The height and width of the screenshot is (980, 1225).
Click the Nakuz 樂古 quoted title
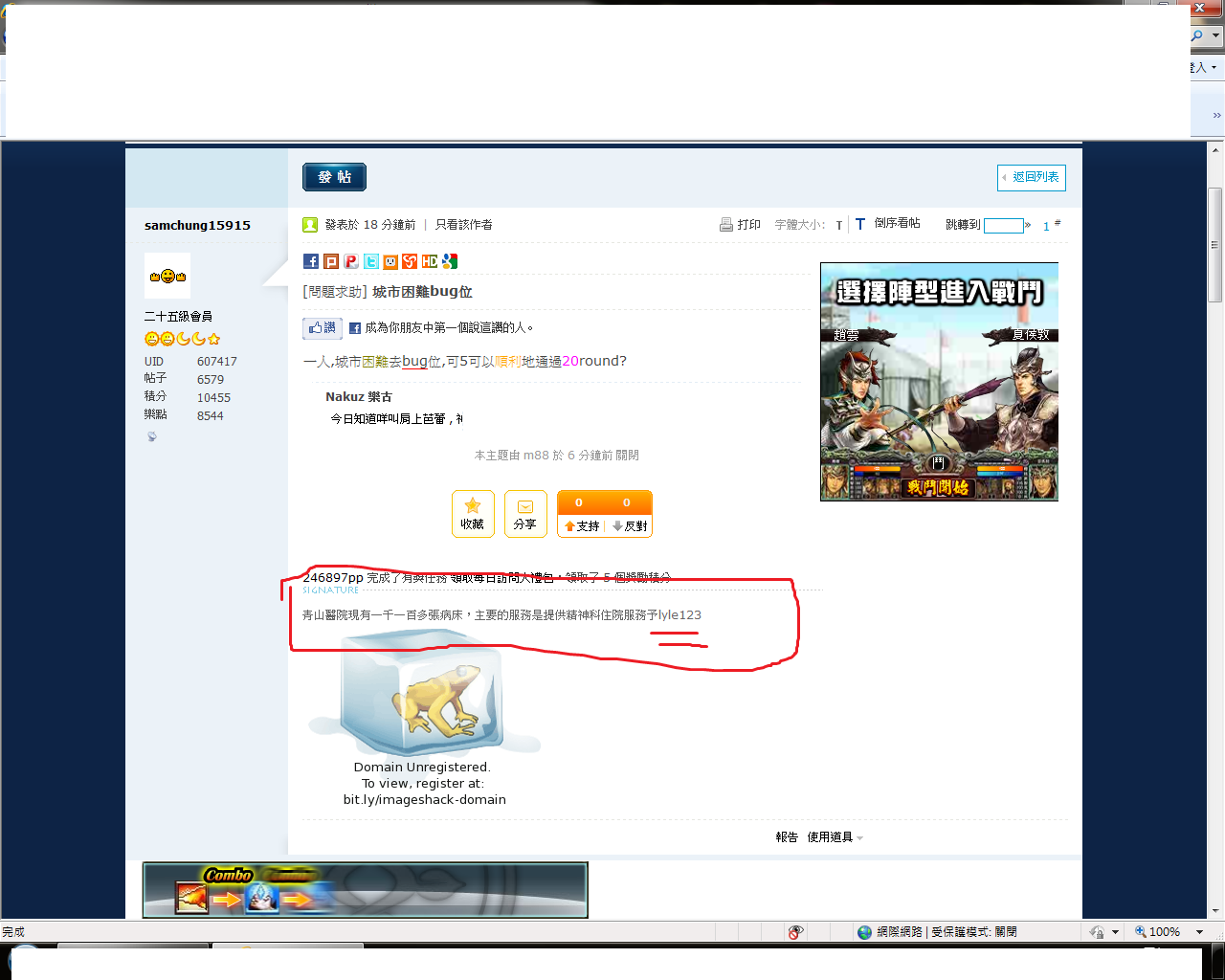359,397
